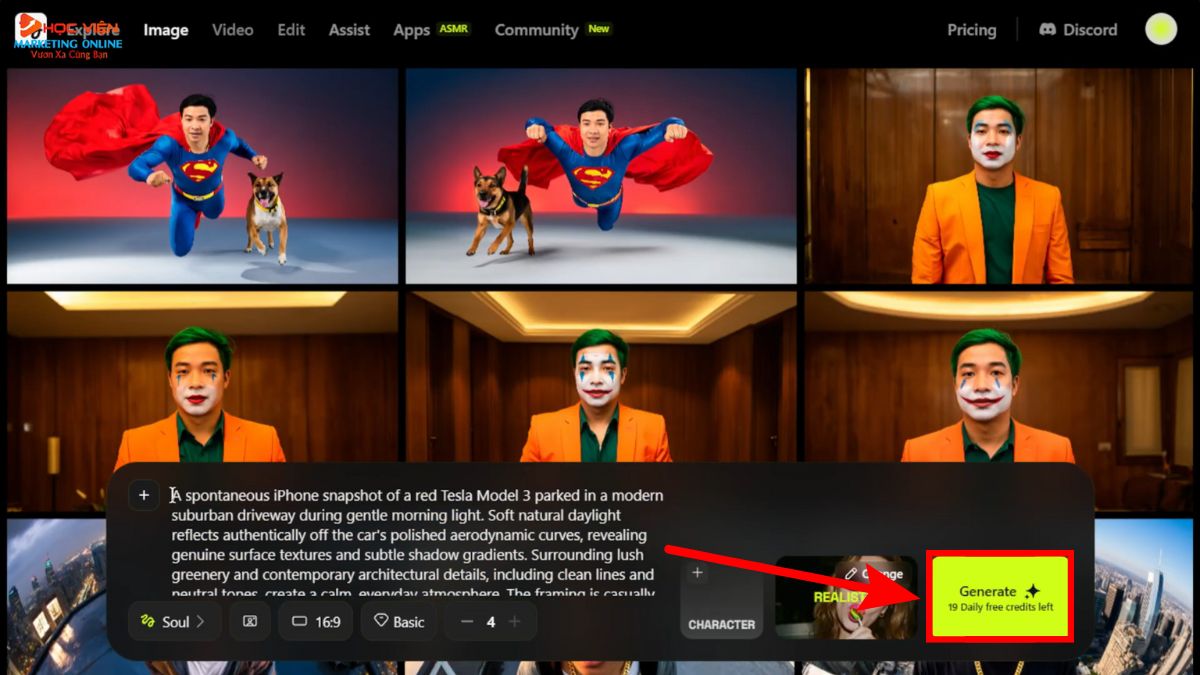Select the Apps menu with ASMR badge

[411, 30]
